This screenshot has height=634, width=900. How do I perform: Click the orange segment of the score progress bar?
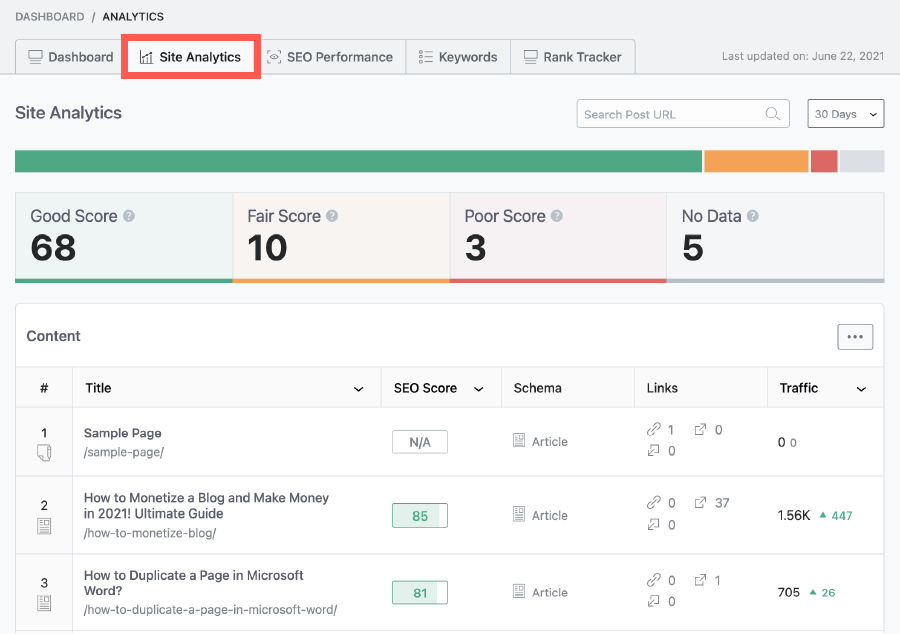click(x=756, y=161)
